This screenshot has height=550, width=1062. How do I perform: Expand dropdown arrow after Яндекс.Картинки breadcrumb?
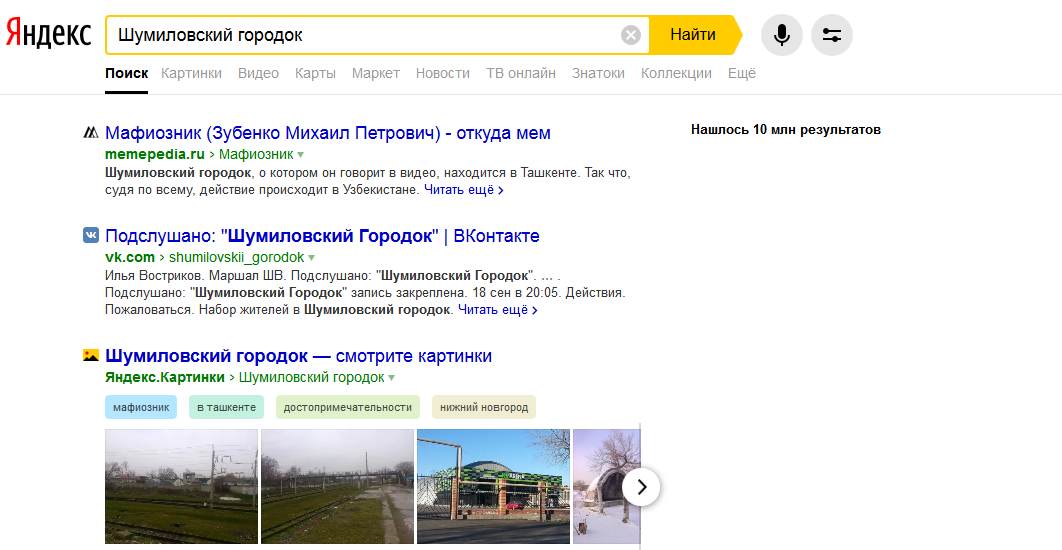392,377
